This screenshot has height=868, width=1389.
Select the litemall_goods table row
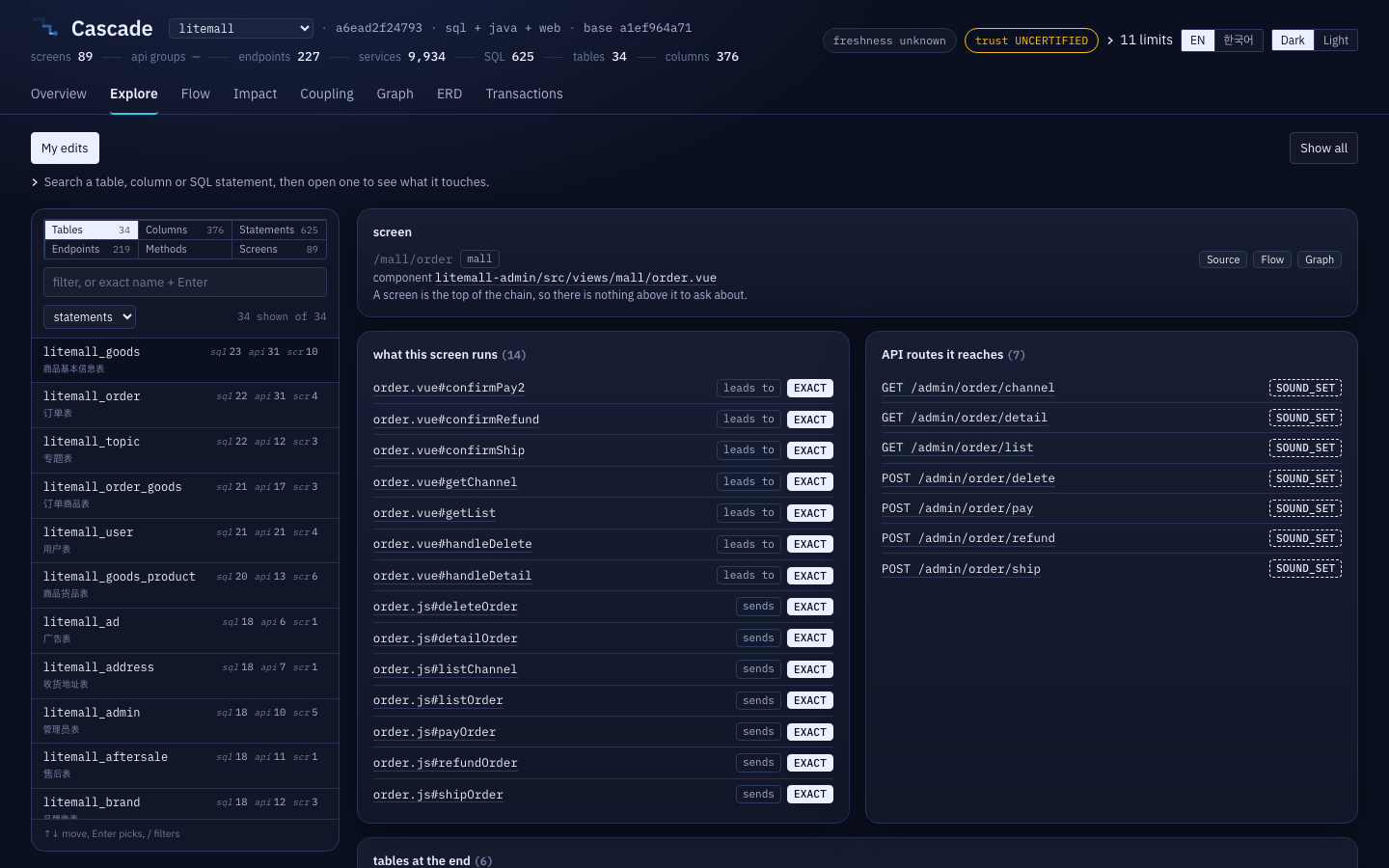coord(185,360)
